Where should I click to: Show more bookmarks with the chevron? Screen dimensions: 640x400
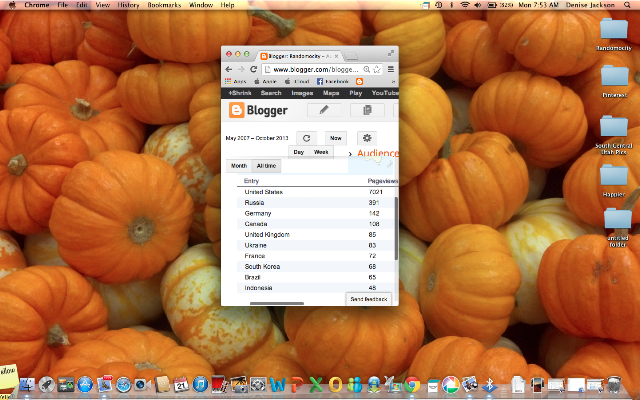coord(393,81)
